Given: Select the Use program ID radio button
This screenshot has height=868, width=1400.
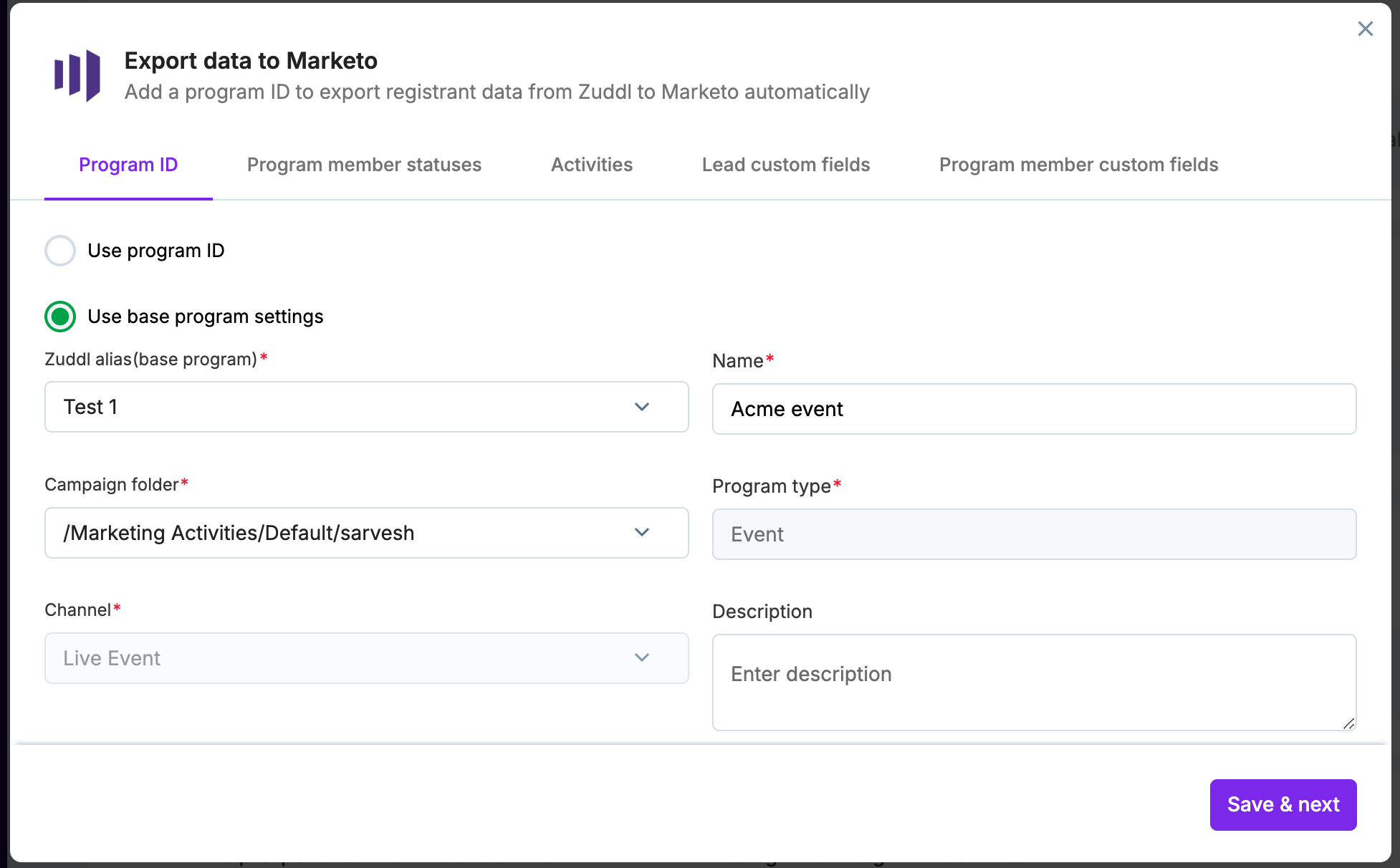Looking at the screenshot, I should 60,251.
